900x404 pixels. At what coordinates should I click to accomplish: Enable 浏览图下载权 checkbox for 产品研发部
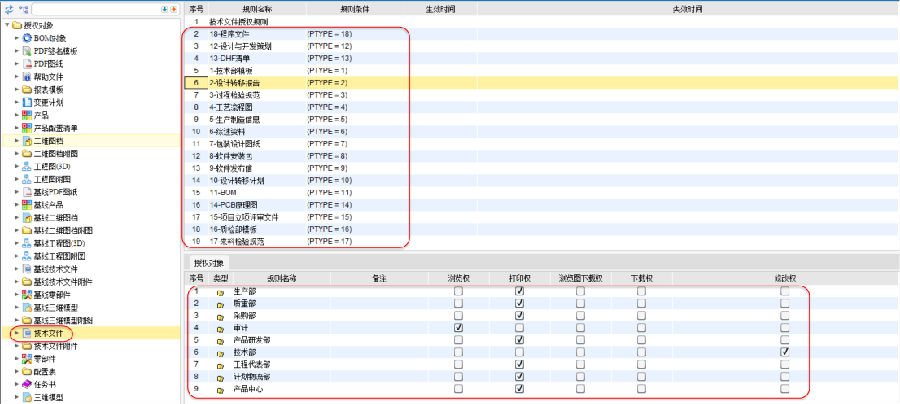[581, 340]
